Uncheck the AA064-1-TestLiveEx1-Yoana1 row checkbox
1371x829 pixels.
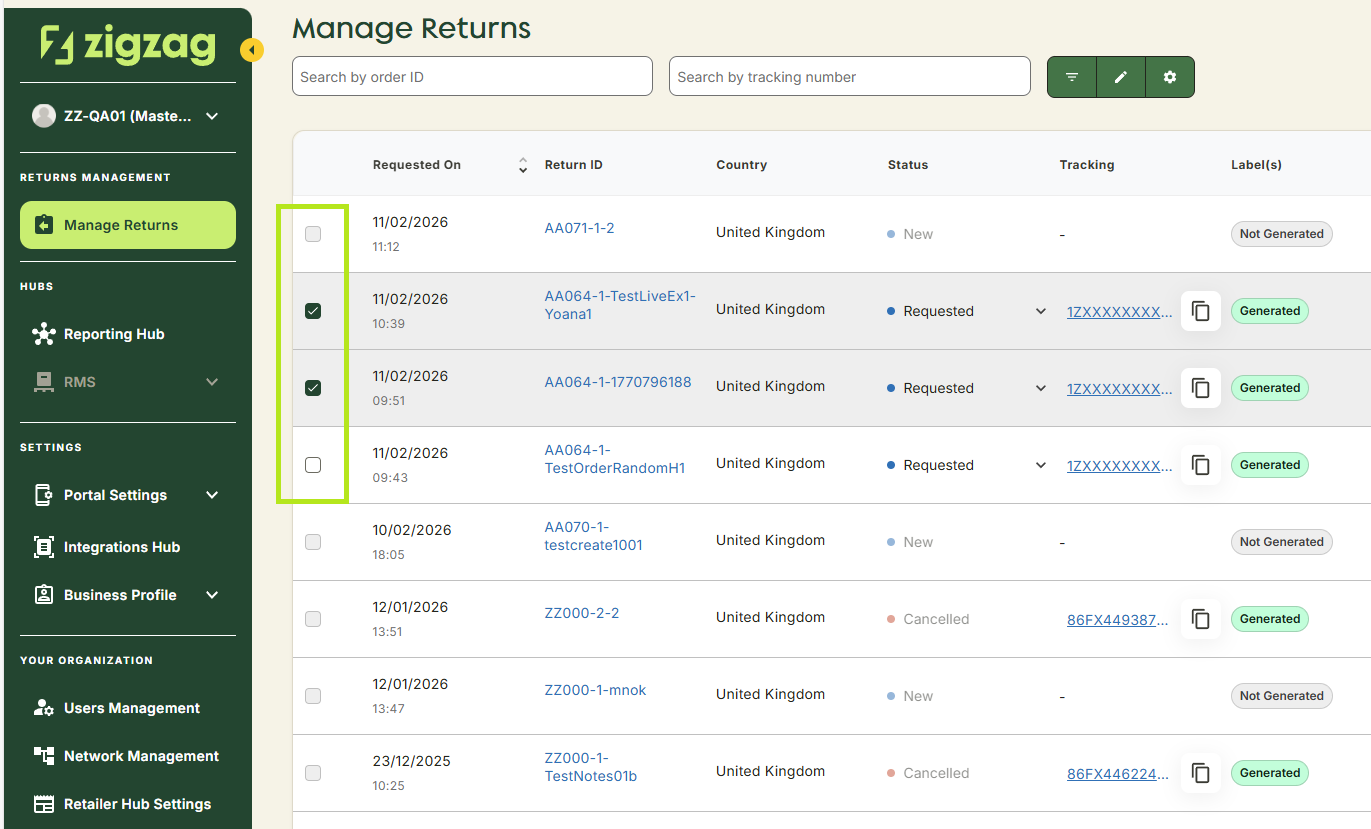[x=313, y=311]
